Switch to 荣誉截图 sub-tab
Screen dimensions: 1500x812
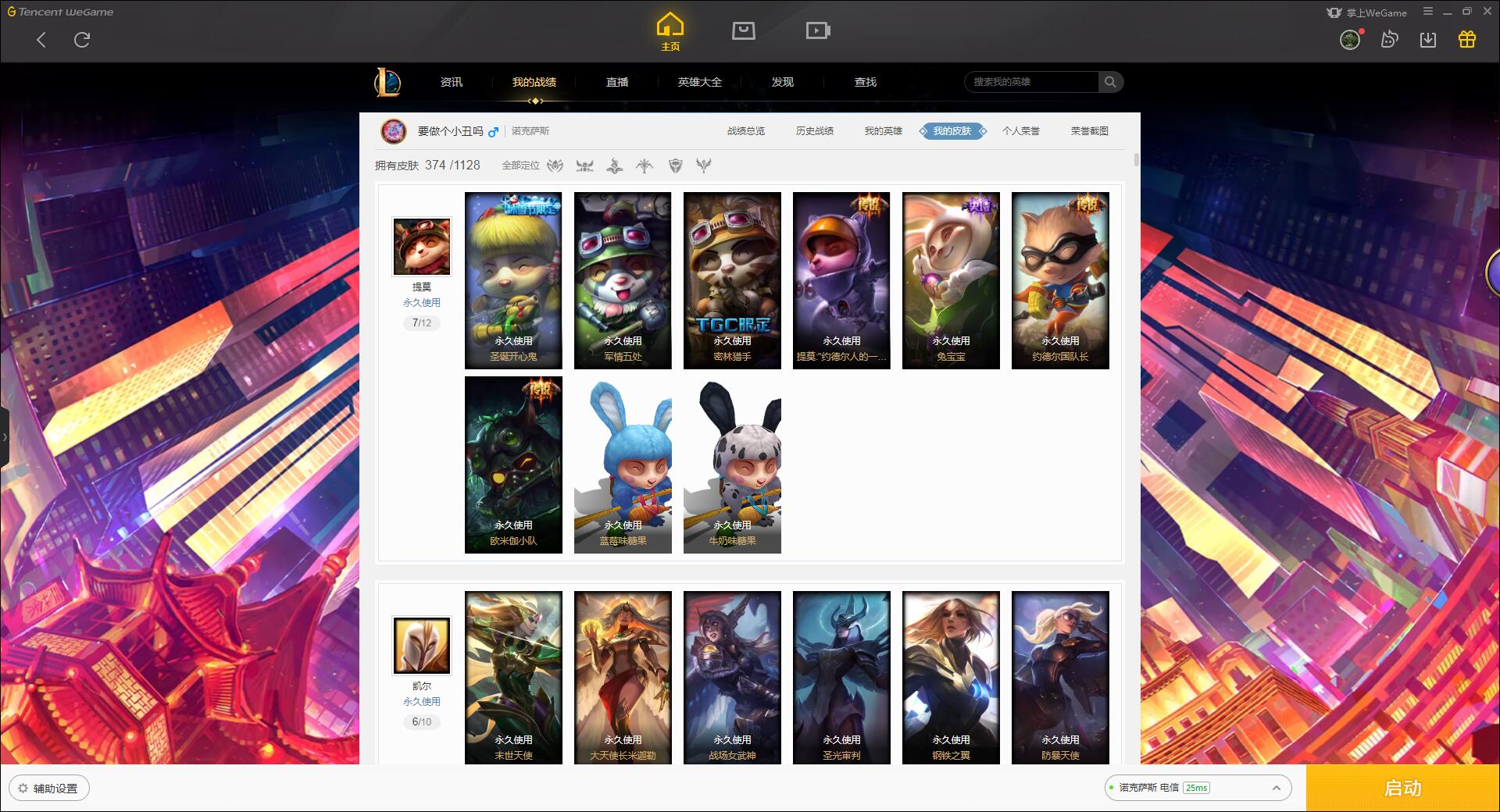pos(1090,131)
